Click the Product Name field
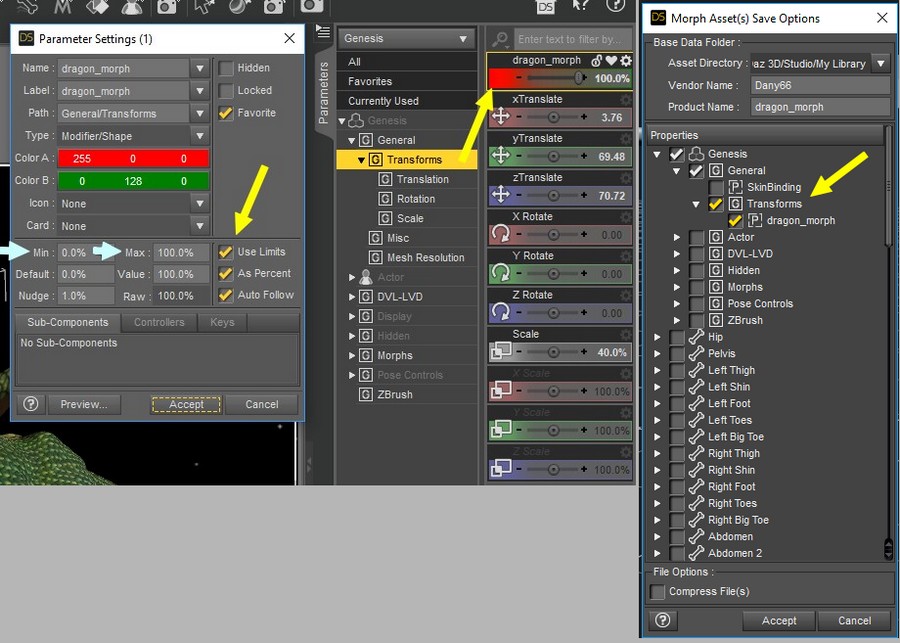 820,107
